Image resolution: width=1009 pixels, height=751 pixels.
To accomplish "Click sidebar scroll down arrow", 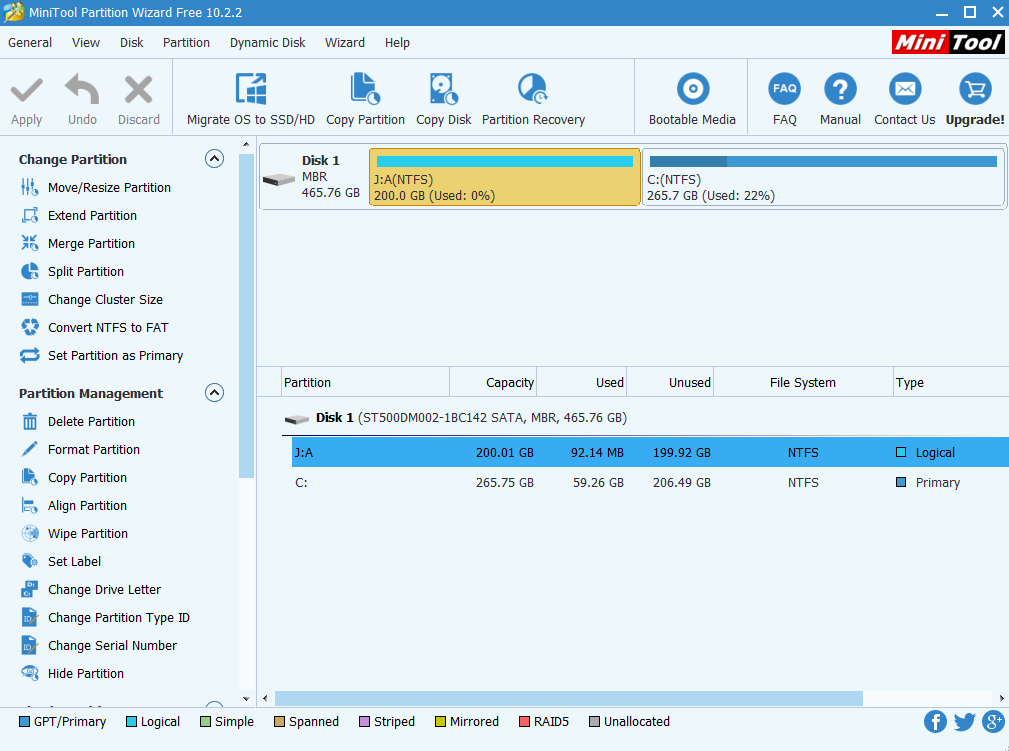I will (246, 699).
